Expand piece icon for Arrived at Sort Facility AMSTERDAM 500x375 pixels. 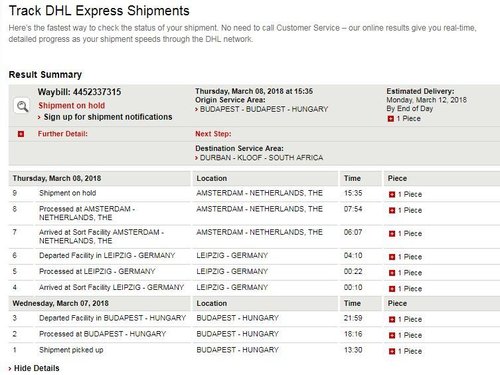(x=392, y=234)
